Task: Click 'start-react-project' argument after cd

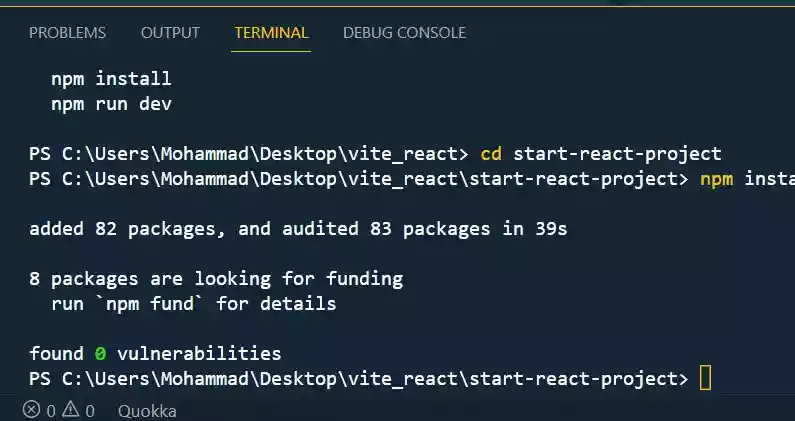Action: [617, 154]
